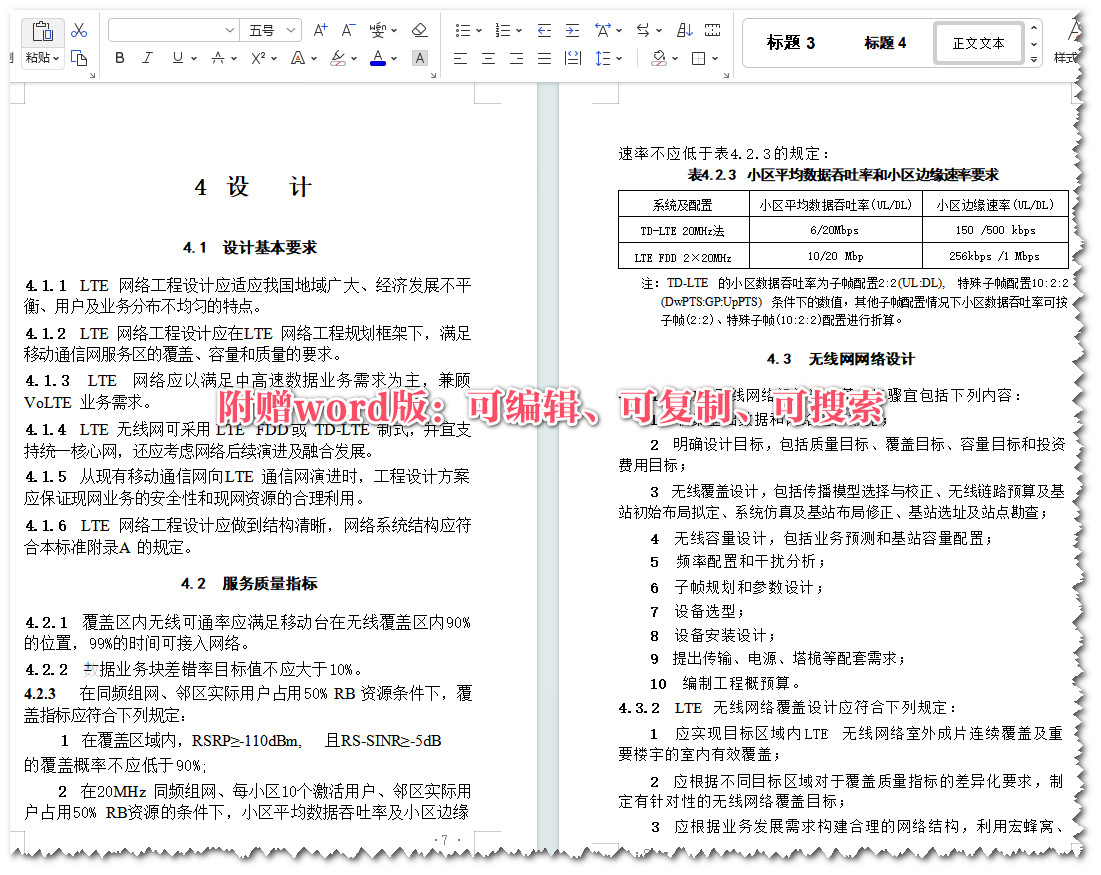Apply character shading with the A box icon

(x=420, y=60)
